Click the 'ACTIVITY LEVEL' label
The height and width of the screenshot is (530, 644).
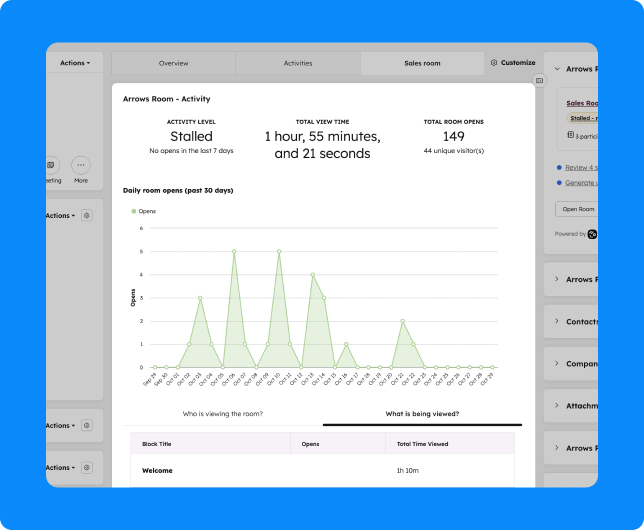coord(191,122)
